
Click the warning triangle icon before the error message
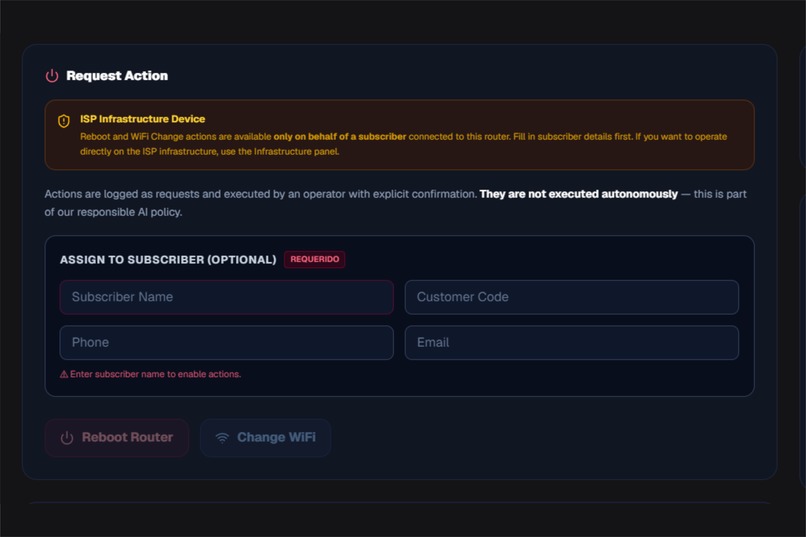64,375
